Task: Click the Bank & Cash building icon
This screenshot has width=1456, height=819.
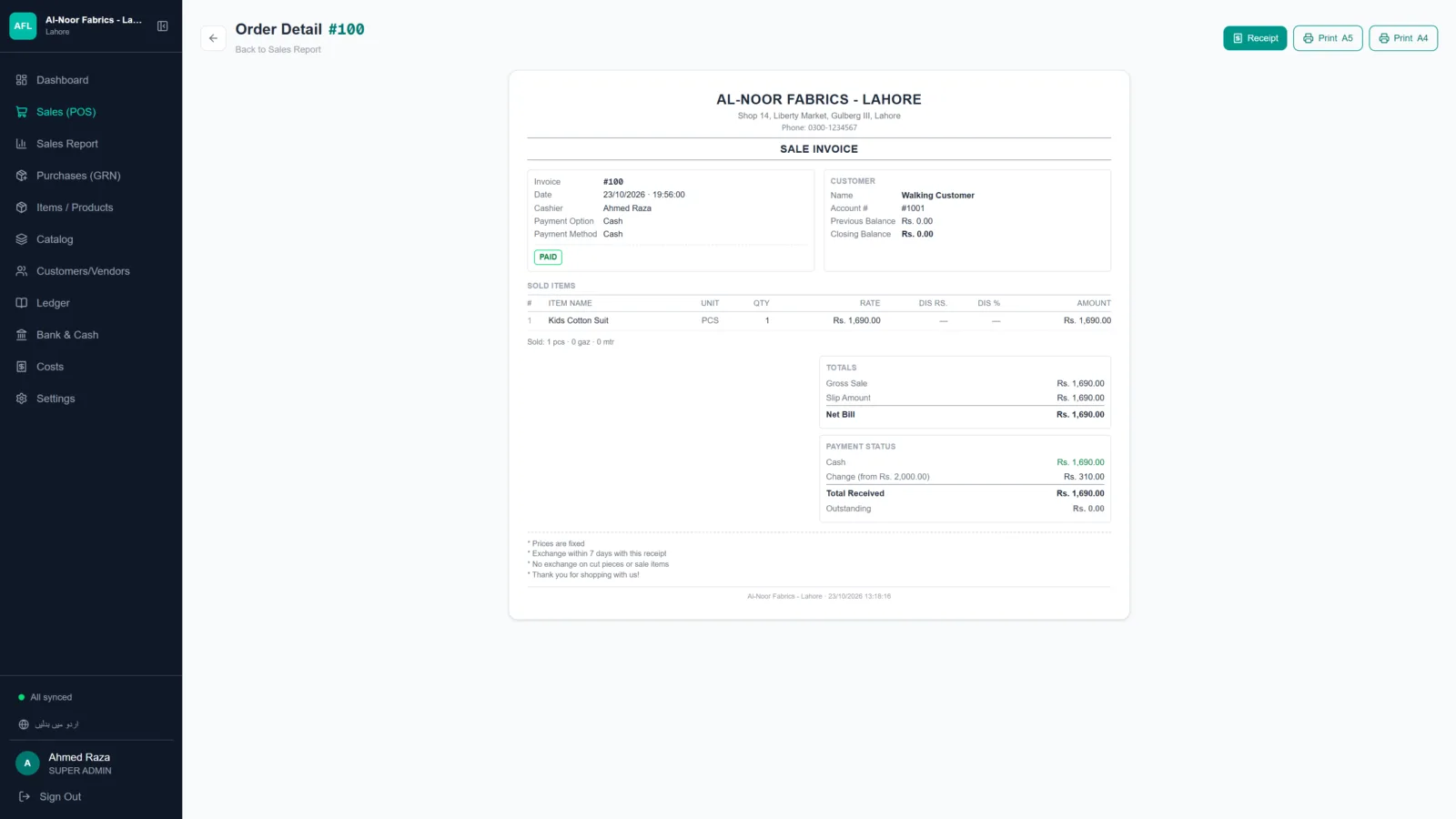Action: (22, 335)
